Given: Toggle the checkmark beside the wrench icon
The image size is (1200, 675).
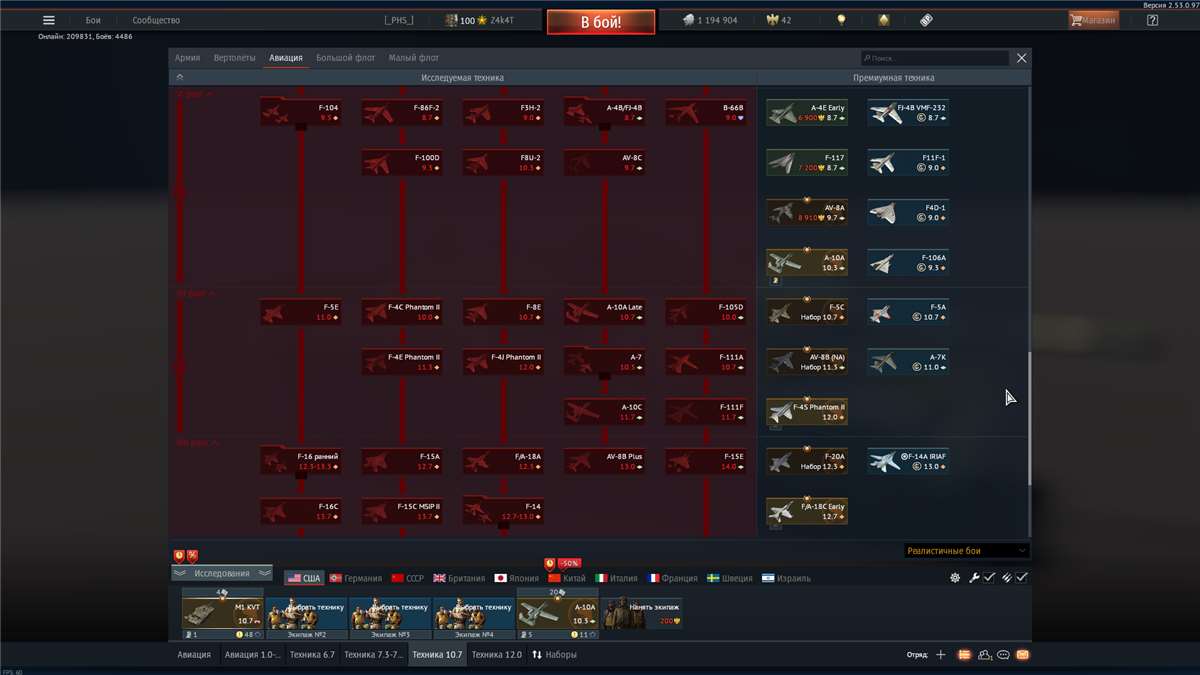Looking at the screenshot, I should pos(988,575).
